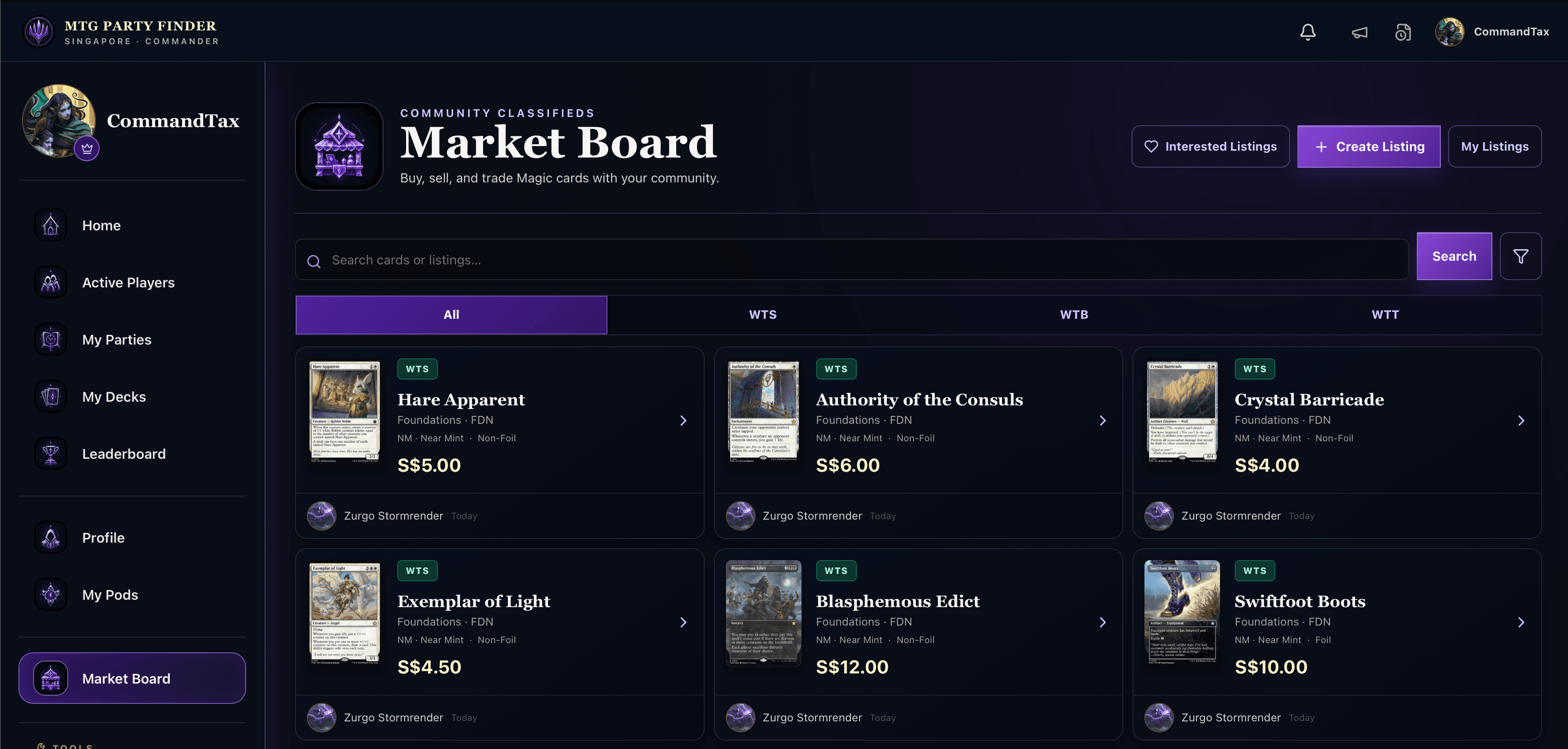Viewport: 1568px width, 749px height.
Task: Click seller avatar on Swiftfoot Boots listing
Action: (1159, 718)
